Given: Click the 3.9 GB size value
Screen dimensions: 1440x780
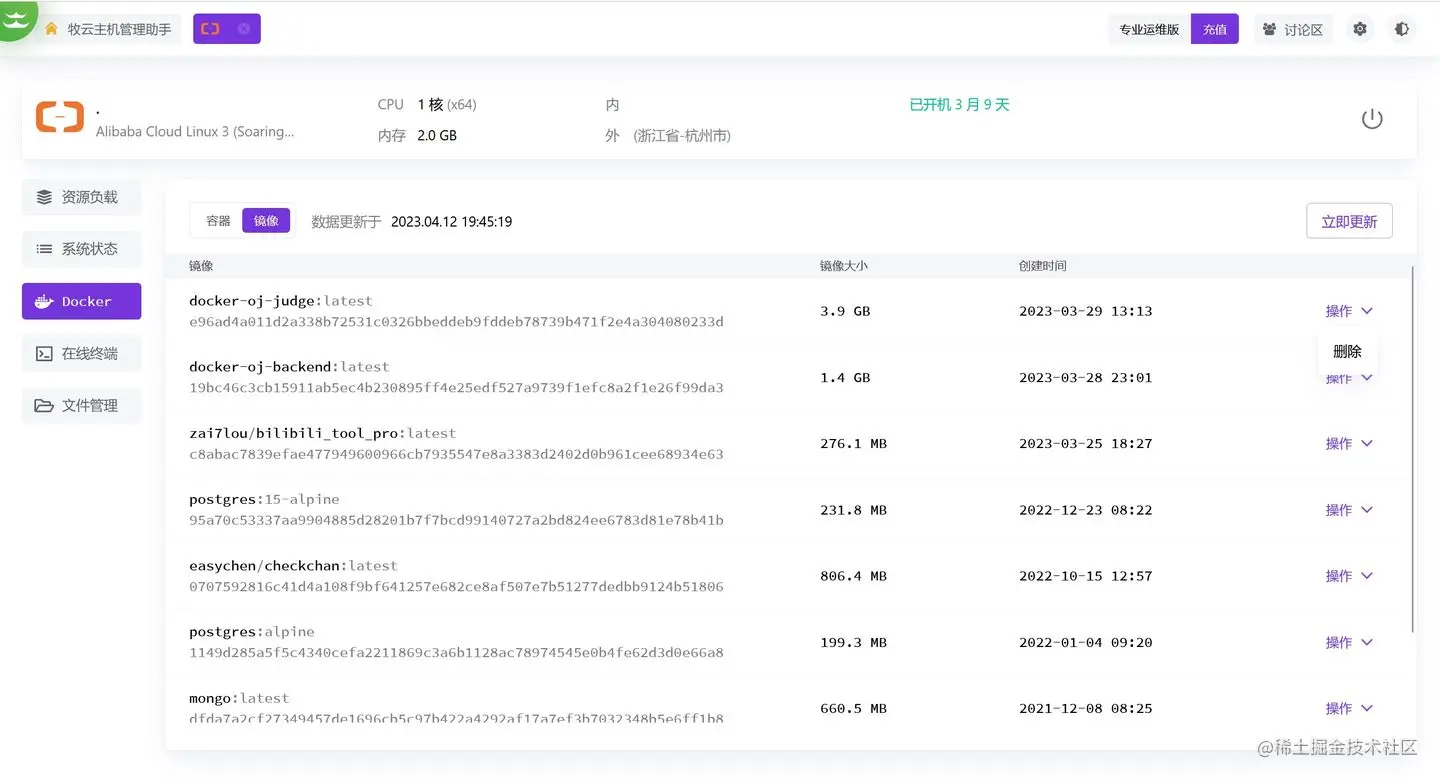Looking at the screenshot, I should point(845,311).
